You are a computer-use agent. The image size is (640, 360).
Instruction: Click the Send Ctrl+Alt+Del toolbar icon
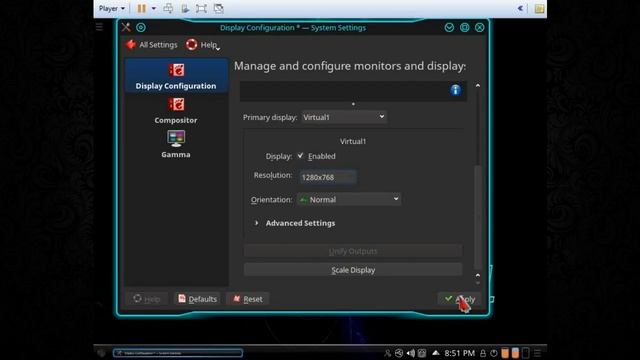(168, 8)
